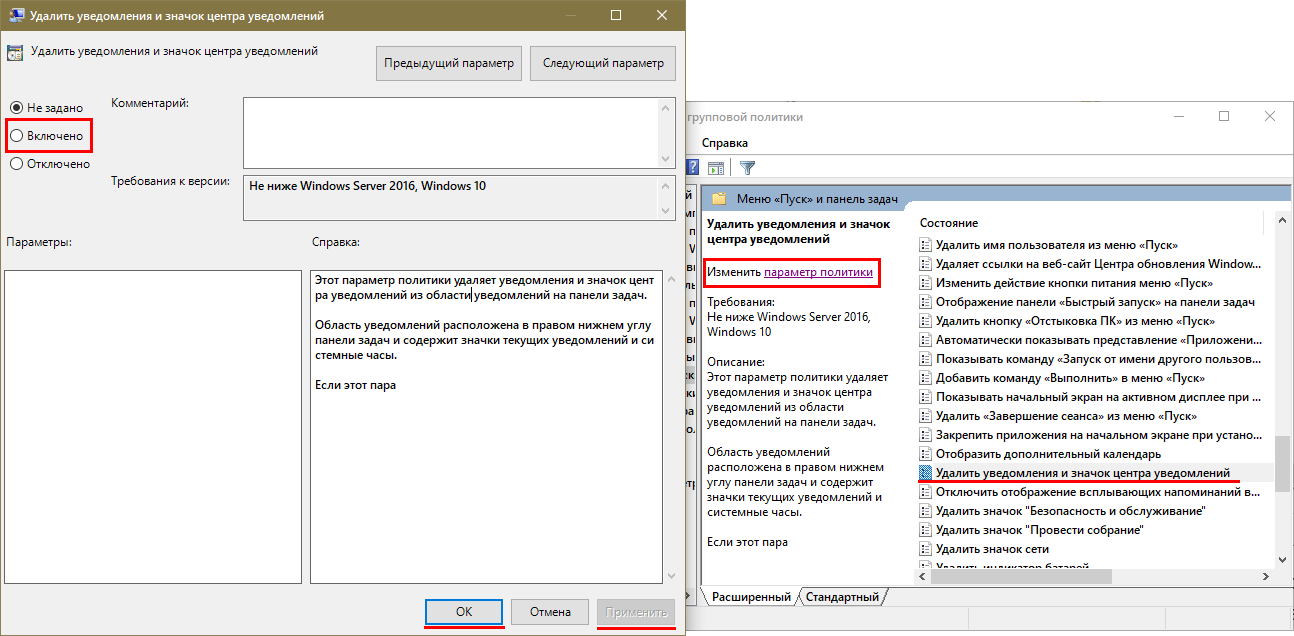Open system menu icon of policy dialog title
Image resolution: width=1294 pixels, height=636 pixels.
tap(16, 17)
